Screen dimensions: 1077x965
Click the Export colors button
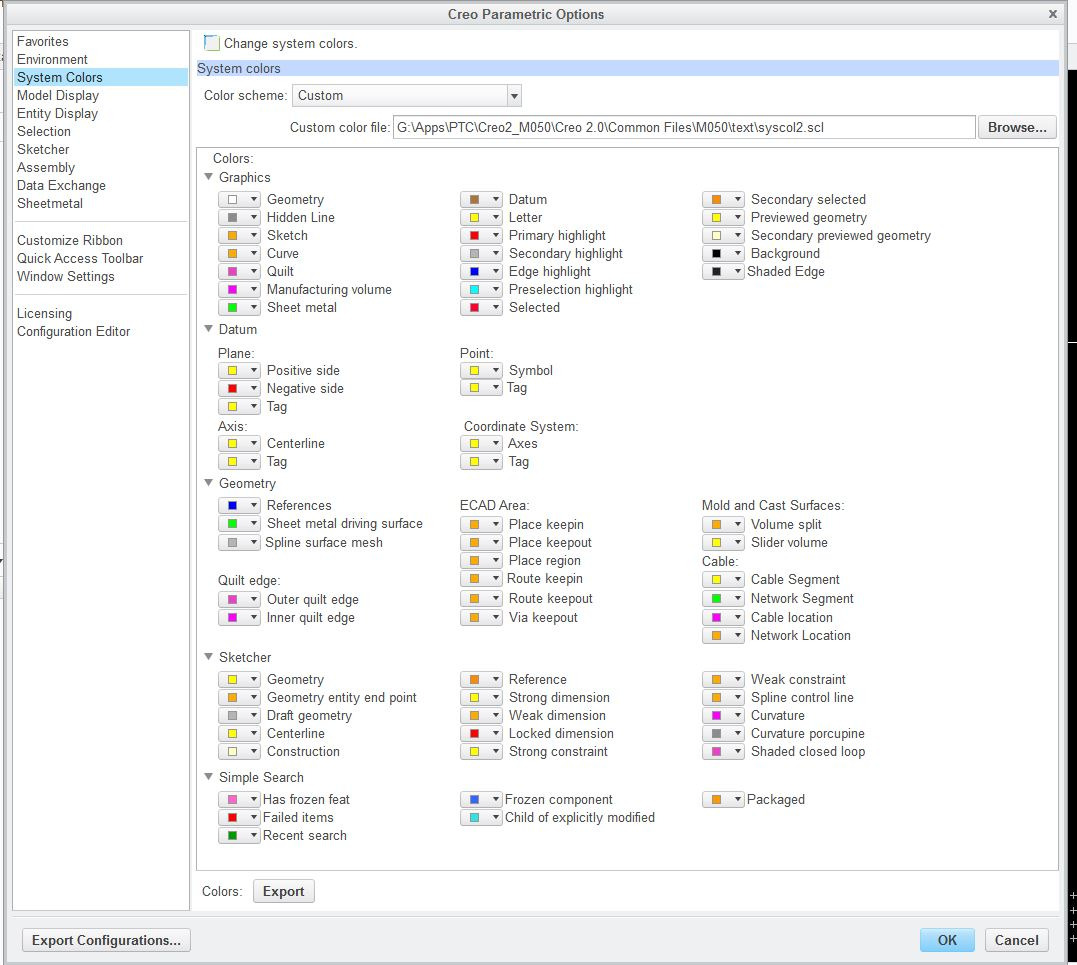283,891
